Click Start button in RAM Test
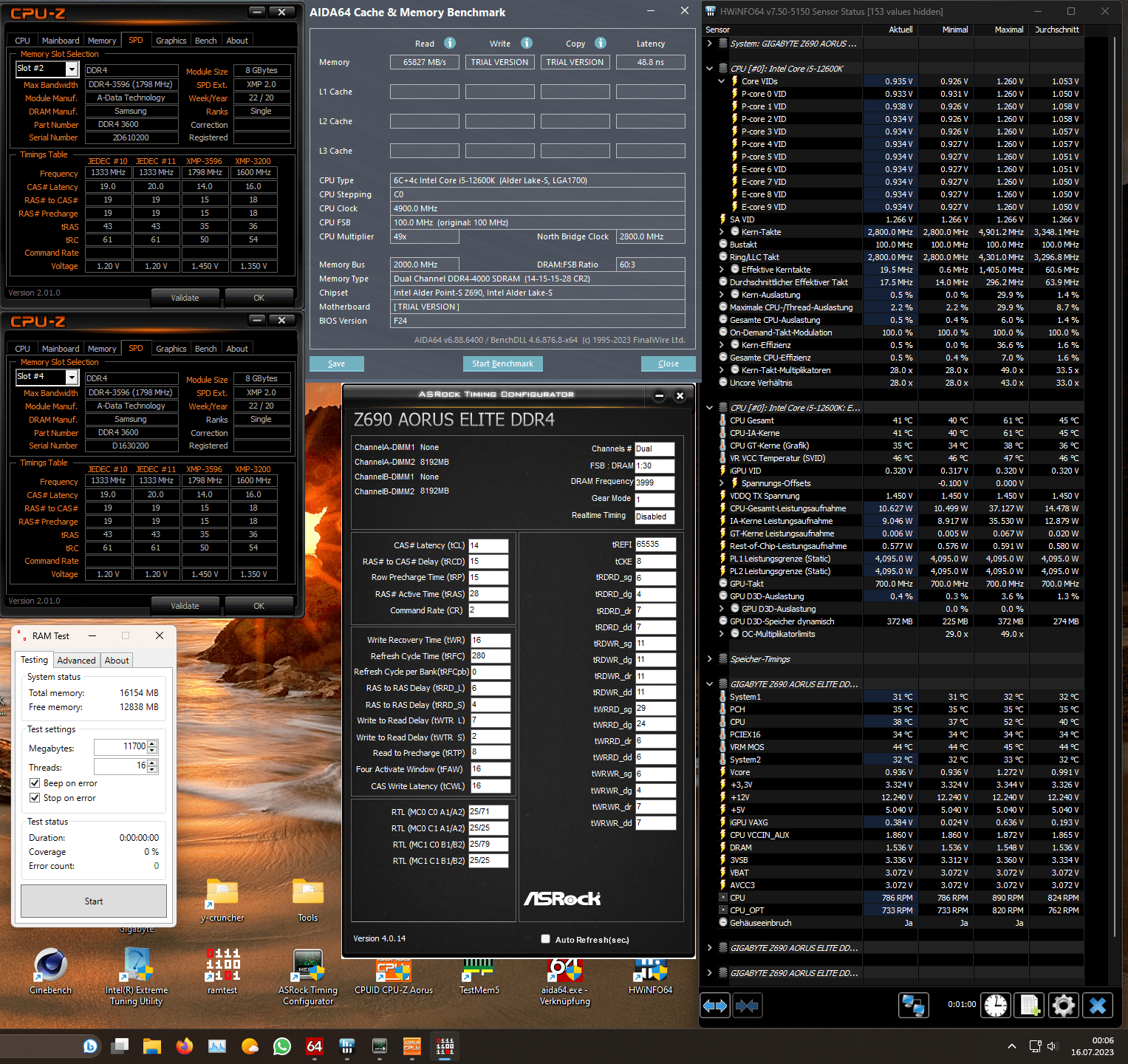Viewport: 1128px width, 1064px height. [94, 901]
